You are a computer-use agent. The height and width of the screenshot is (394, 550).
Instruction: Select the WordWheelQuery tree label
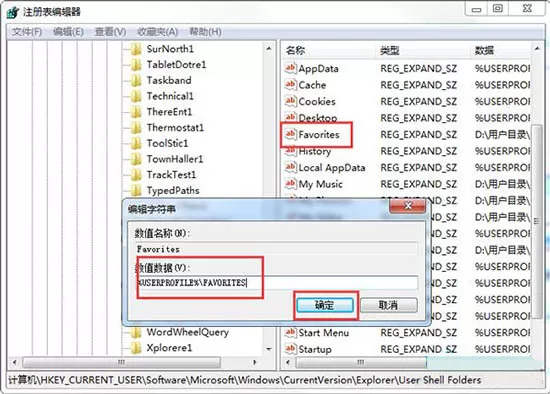[x=188, y=332]
